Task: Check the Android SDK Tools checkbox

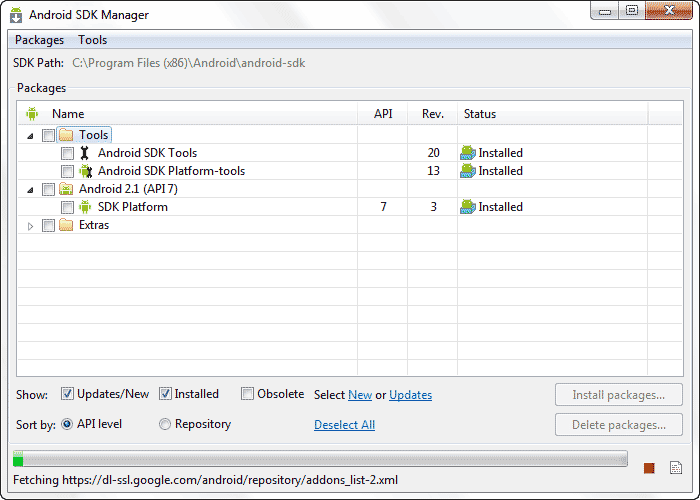Action: coord(67,153)
